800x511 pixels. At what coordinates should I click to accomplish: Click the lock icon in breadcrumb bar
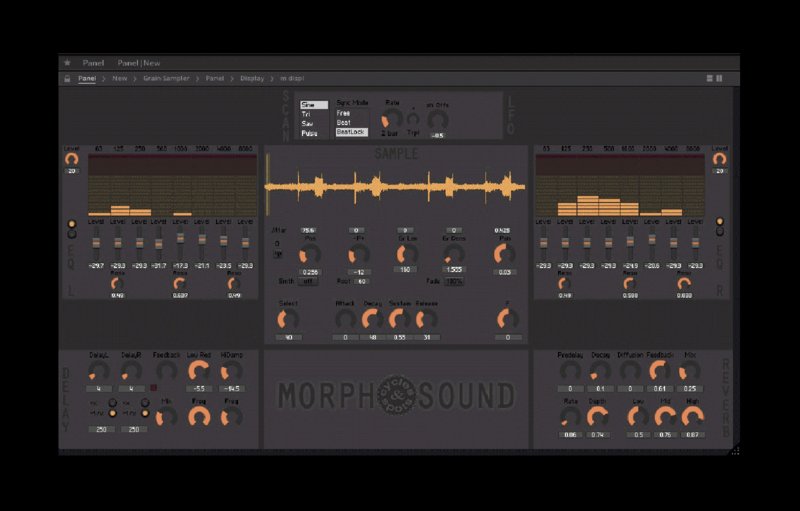(x=67, y=79)
